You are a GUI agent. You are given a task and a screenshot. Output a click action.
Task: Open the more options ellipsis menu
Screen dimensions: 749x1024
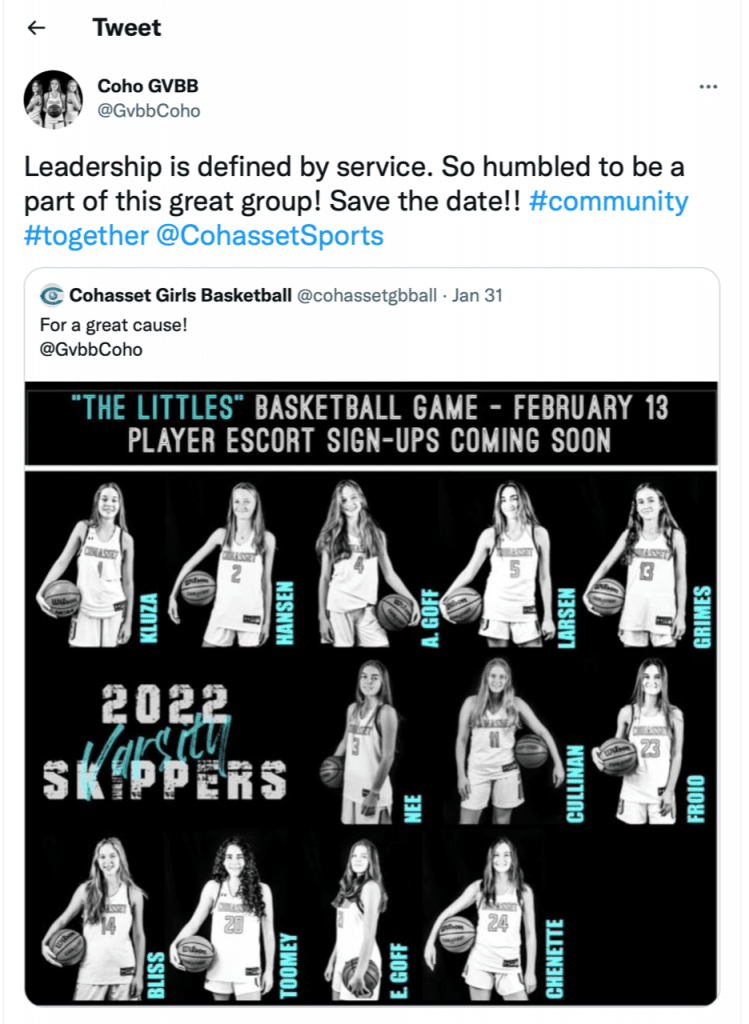coord(708,87)
